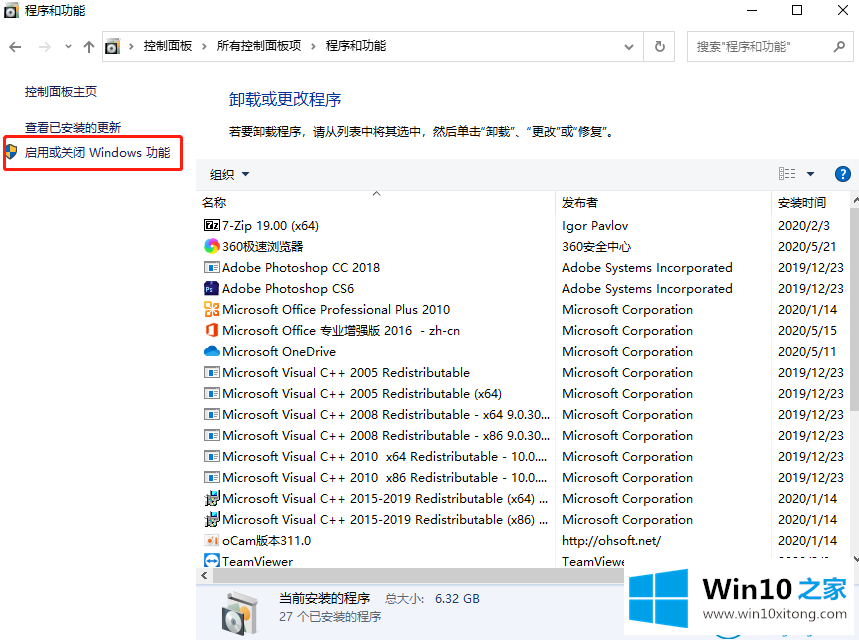Focus the 搜索"程序和功能" search box
Viewport: 859px width, 640px height.
[x=770, y=47]
